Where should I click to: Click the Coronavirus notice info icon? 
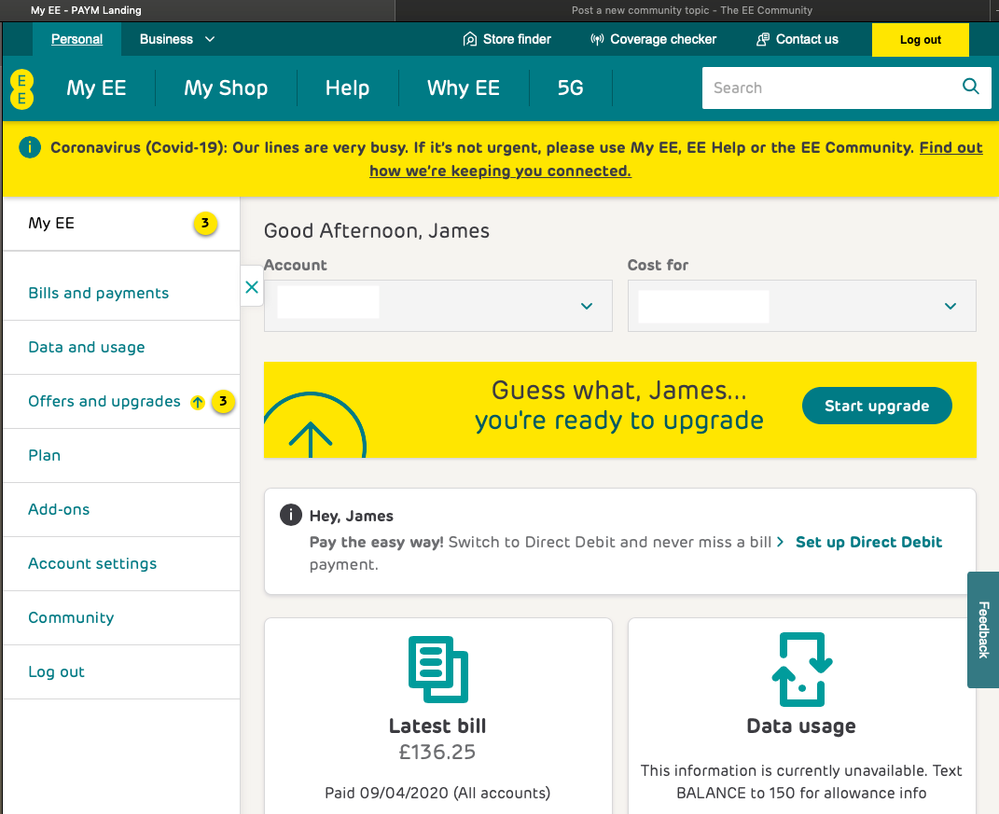[x=29, y=147]
